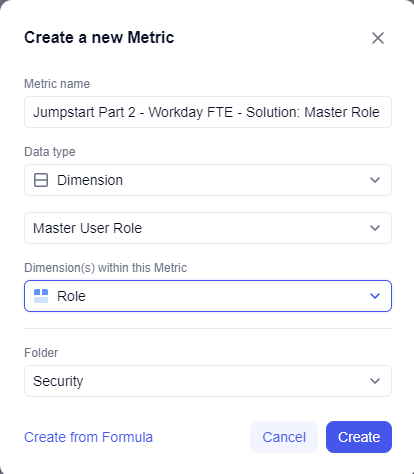Screen dimensions: 414x474
Task: Click the Dimension(s) within this Metric label
Action: tap(105, 268)
